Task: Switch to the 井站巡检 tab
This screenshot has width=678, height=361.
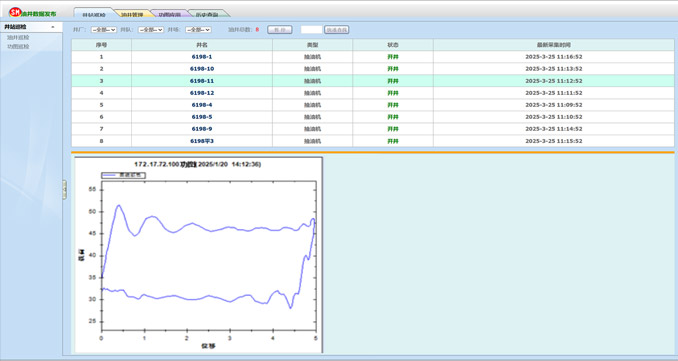Action: 94,14
